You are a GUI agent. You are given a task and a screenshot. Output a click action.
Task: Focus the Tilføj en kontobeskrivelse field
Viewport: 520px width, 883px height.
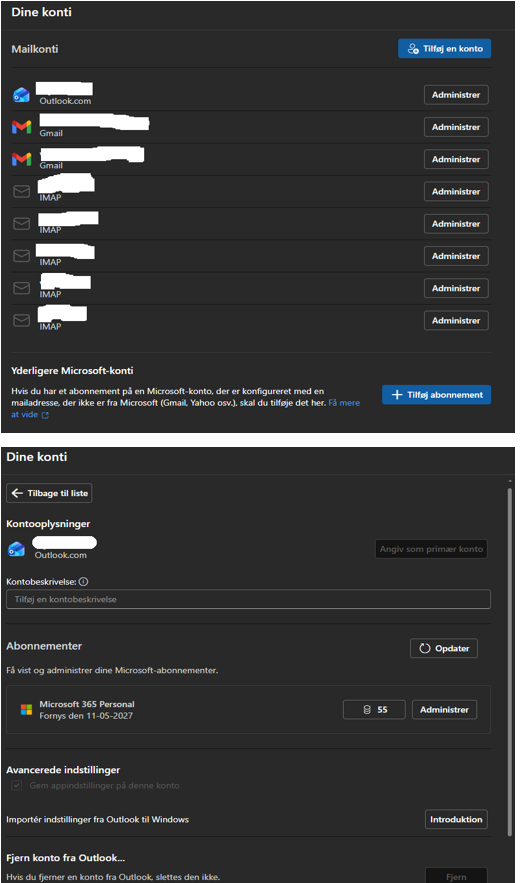point(248,599)
